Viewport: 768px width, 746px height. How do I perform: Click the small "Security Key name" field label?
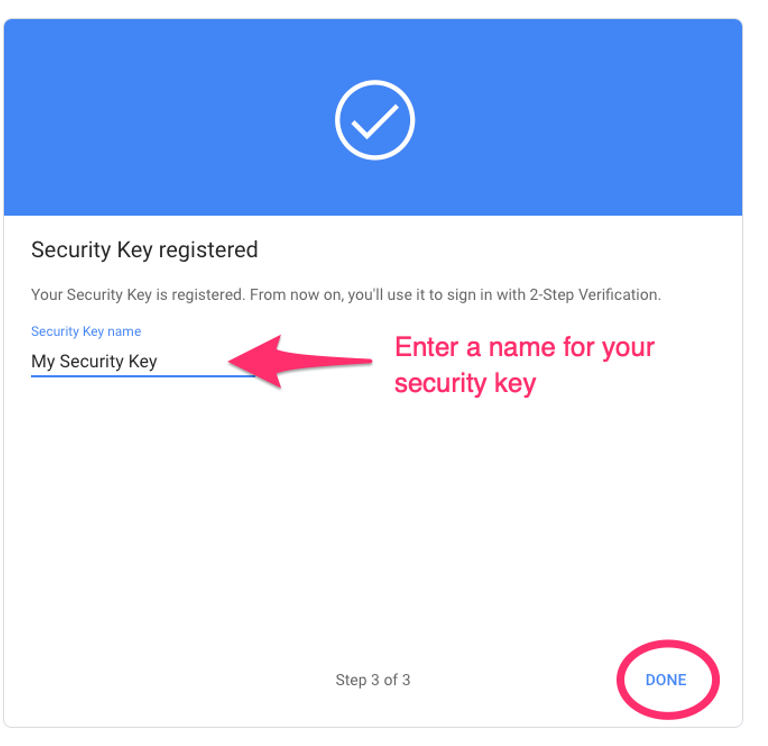[x=86, y=331]
